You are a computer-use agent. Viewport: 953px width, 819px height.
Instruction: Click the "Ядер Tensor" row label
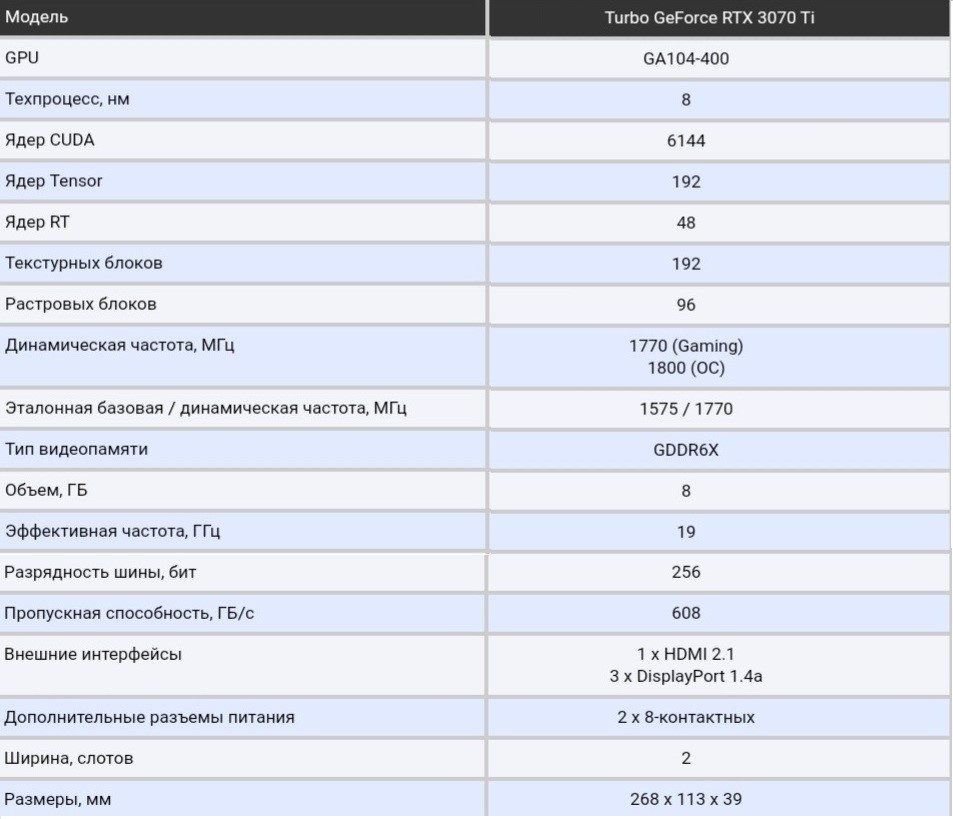pos(54,181)
